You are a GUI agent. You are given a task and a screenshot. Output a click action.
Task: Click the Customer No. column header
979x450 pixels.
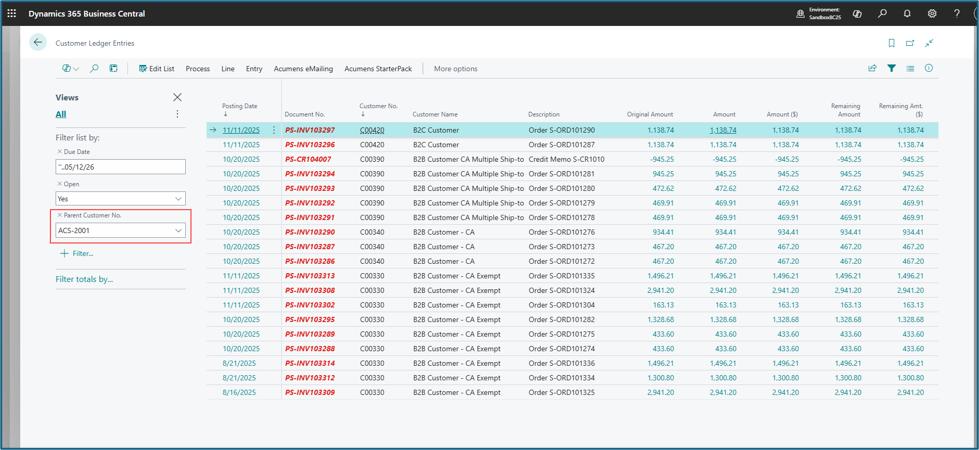378,106
